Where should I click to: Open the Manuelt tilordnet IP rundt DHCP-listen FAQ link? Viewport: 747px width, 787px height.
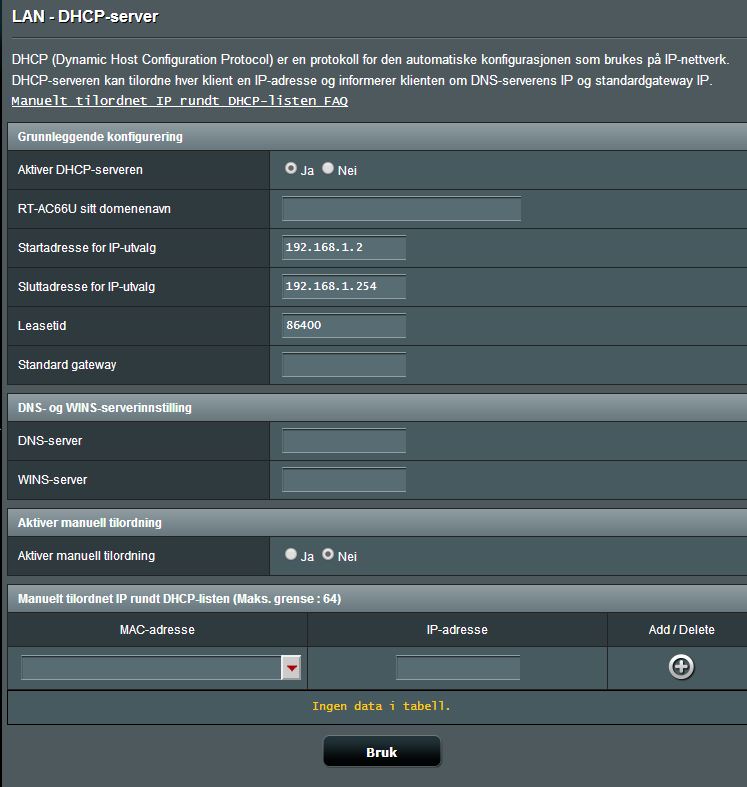coord(180,100)
